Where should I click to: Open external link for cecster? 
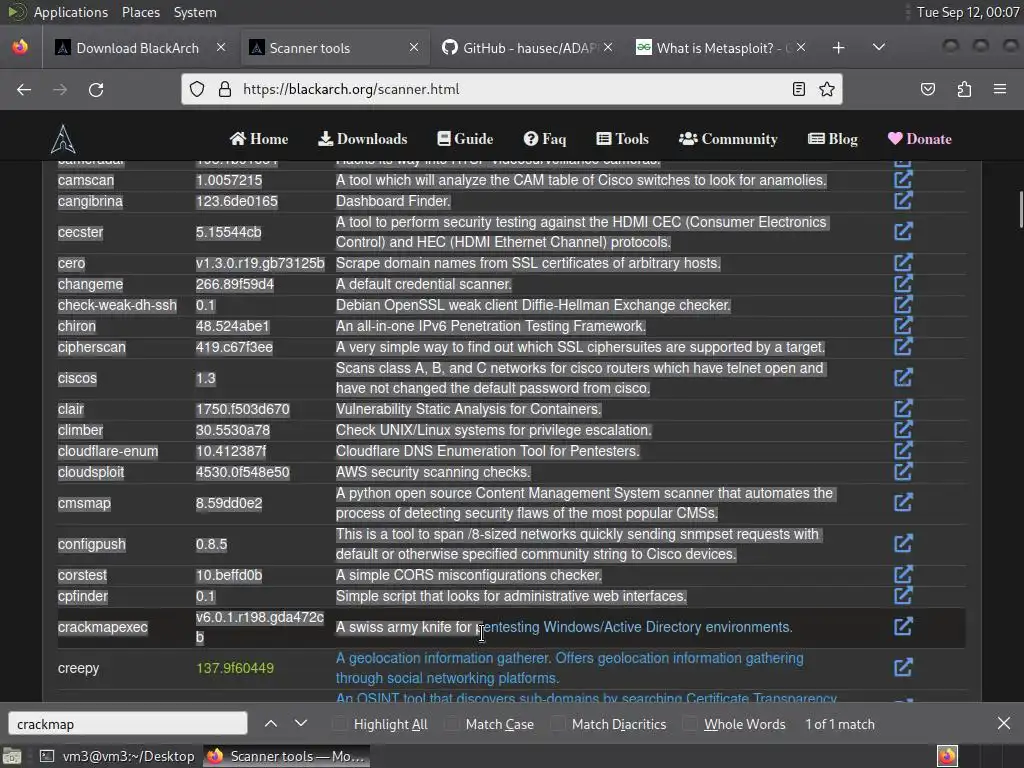pyautogui.click(x=903, y=231)
